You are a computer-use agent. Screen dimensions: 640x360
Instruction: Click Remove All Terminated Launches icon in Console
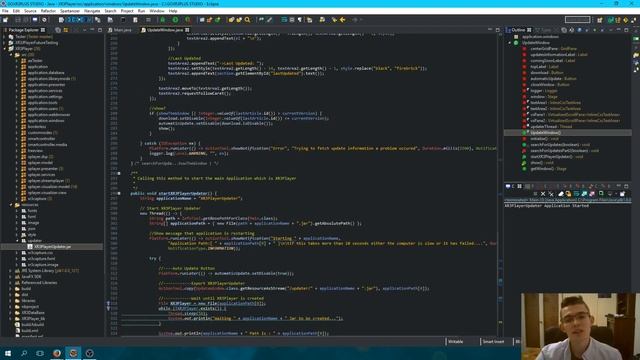coord(551,194)
